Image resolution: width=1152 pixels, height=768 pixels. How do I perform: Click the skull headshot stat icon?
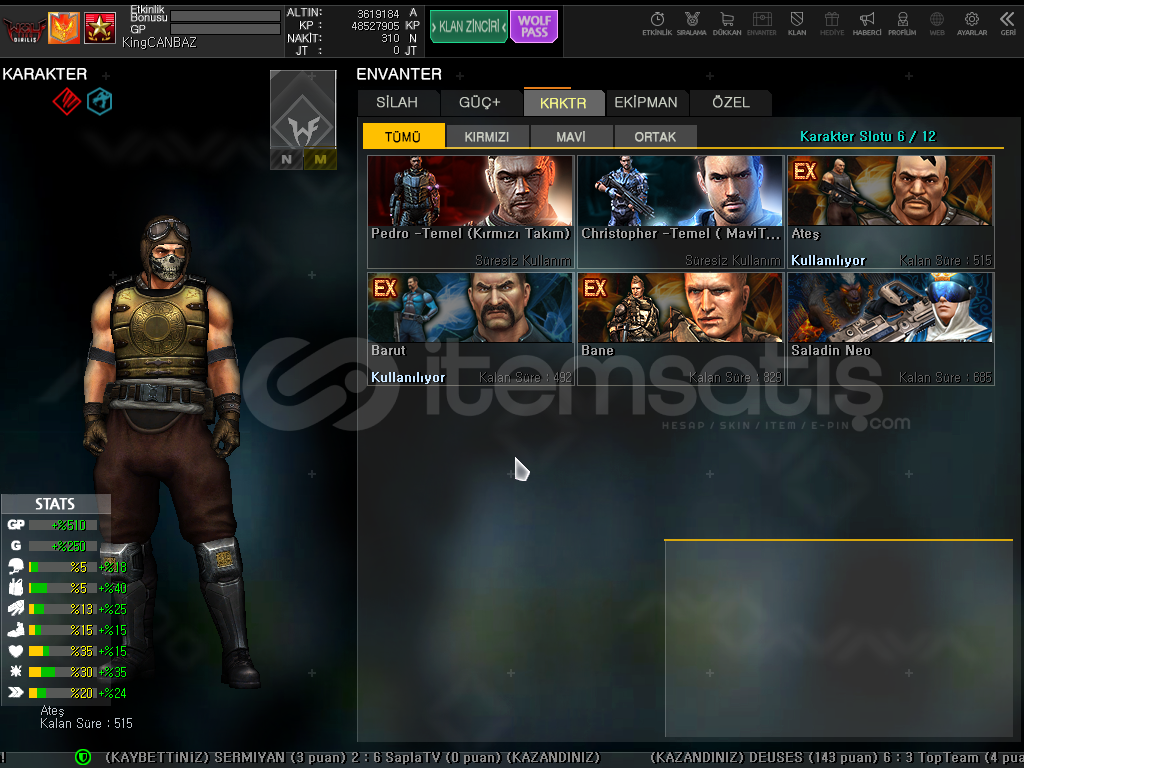click(x=15, y=567)
